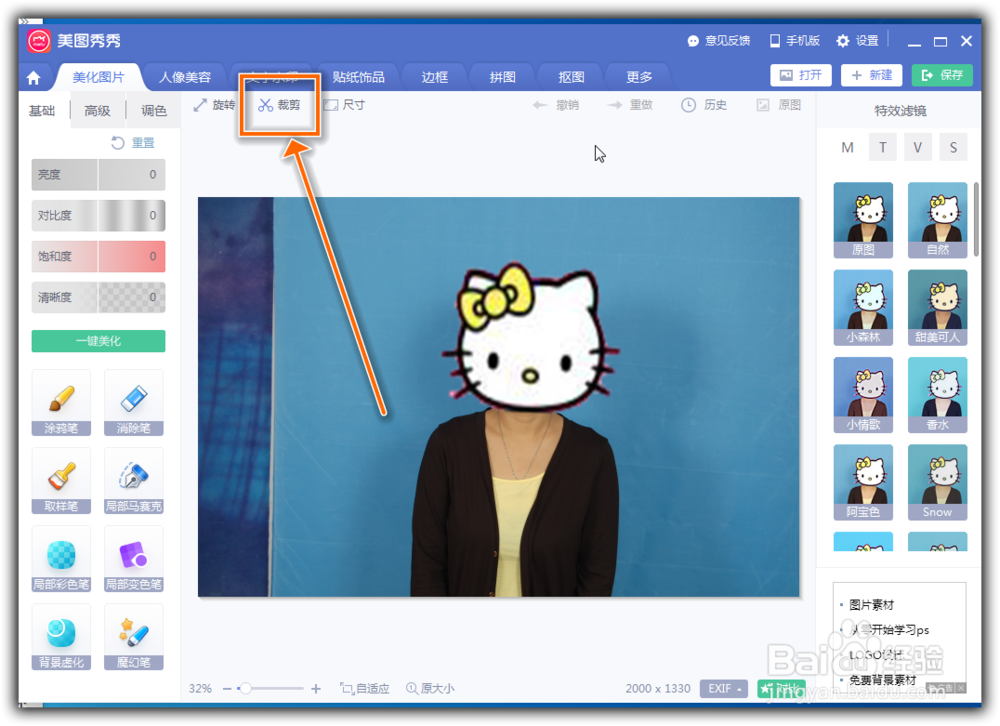This screenshot has width=1000, height=726.
Task: Show image at 原大小 original size
Action: click(x=430, y=689)
